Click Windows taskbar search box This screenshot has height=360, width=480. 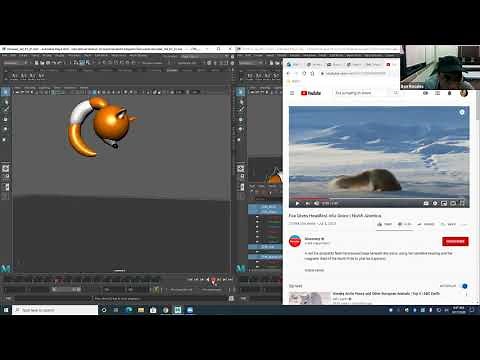(55, 310)
